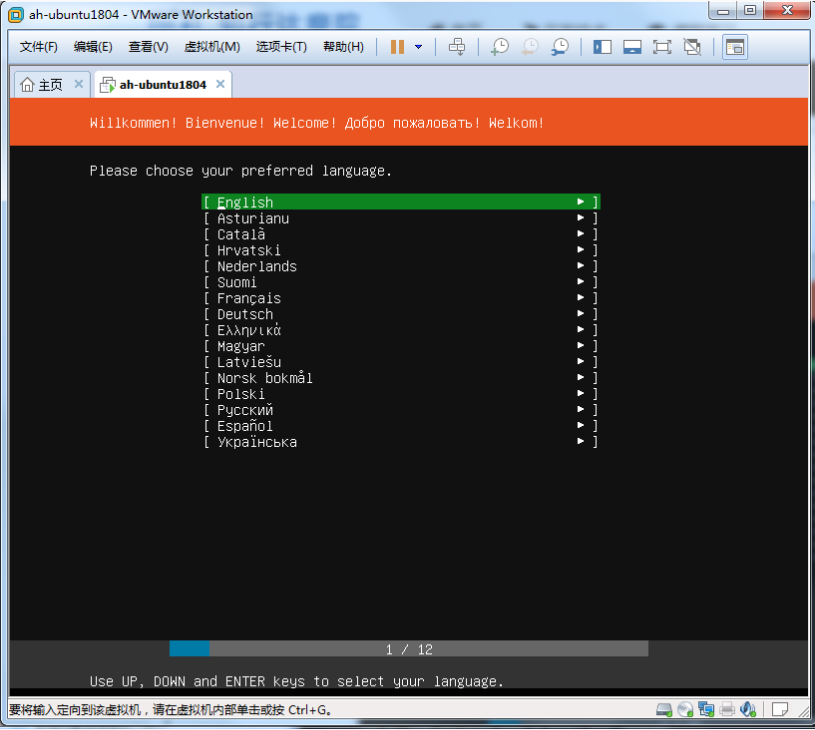Open the power options dropdown arrow
Screen dimensions: 815x730
pos(418,47)
